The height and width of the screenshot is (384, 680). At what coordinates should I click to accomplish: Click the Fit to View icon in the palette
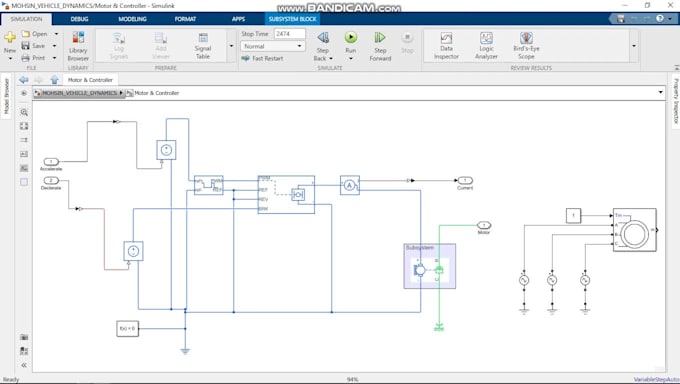(24, 126)
